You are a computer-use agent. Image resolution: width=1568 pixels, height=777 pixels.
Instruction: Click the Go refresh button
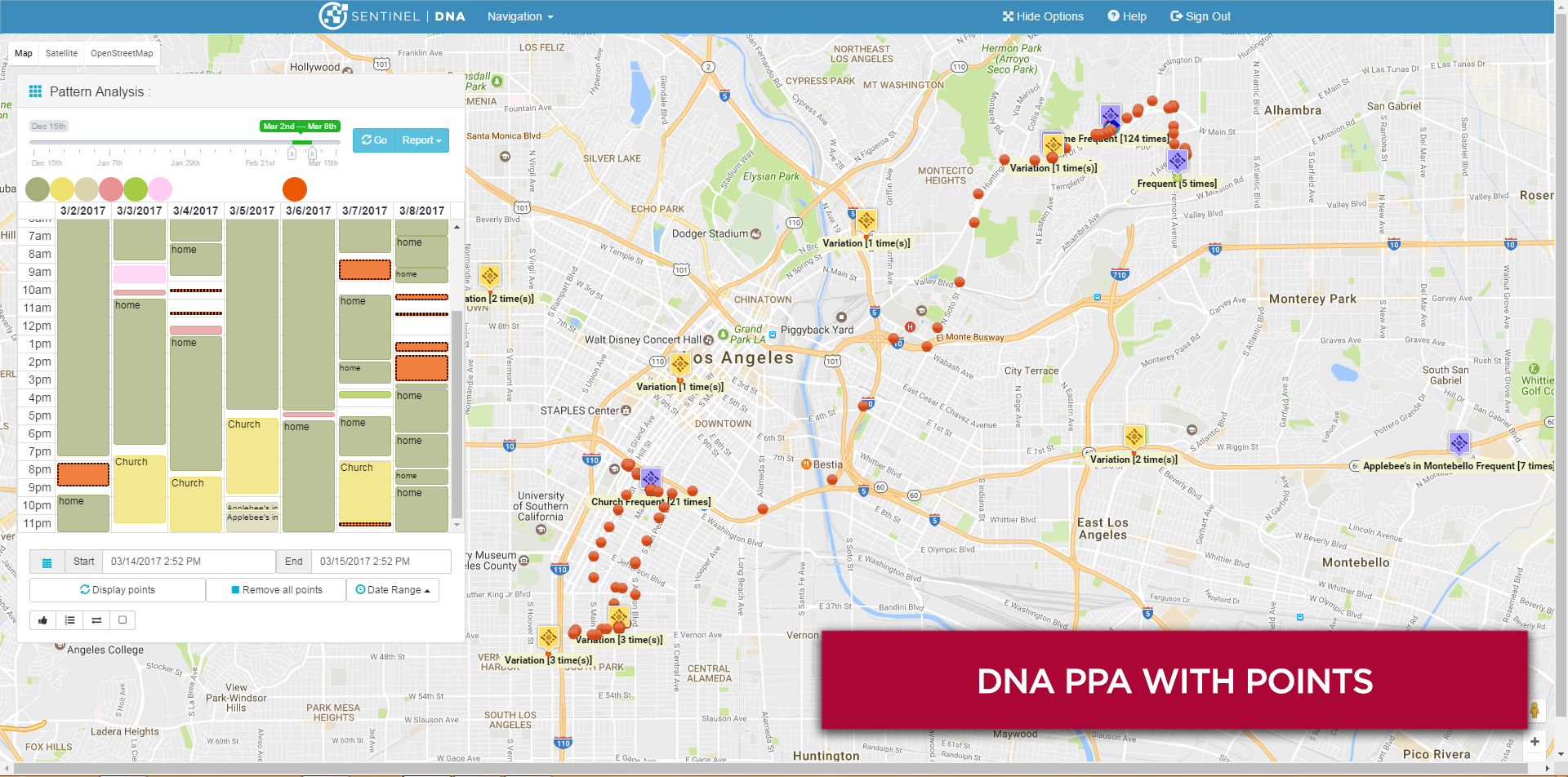click(x=374, y=140)
